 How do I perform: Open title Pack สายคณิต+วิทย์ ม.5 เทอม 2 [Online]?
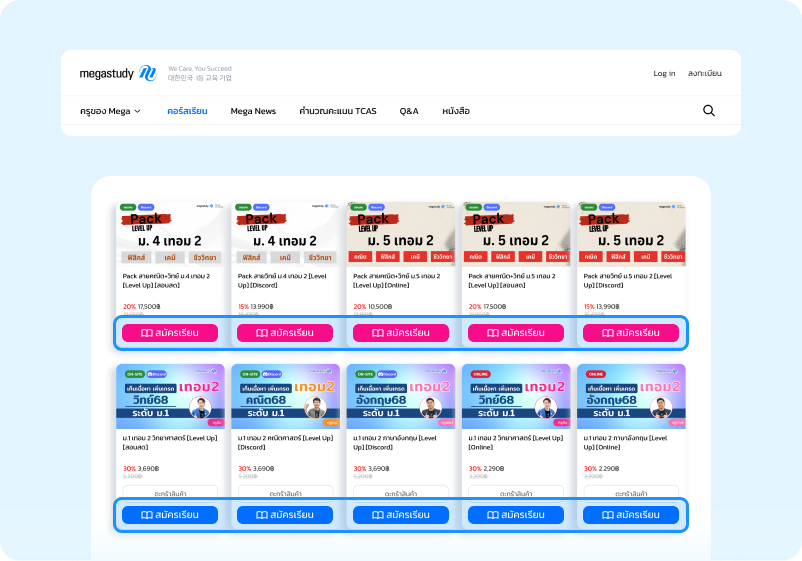[x=396, y=281]
